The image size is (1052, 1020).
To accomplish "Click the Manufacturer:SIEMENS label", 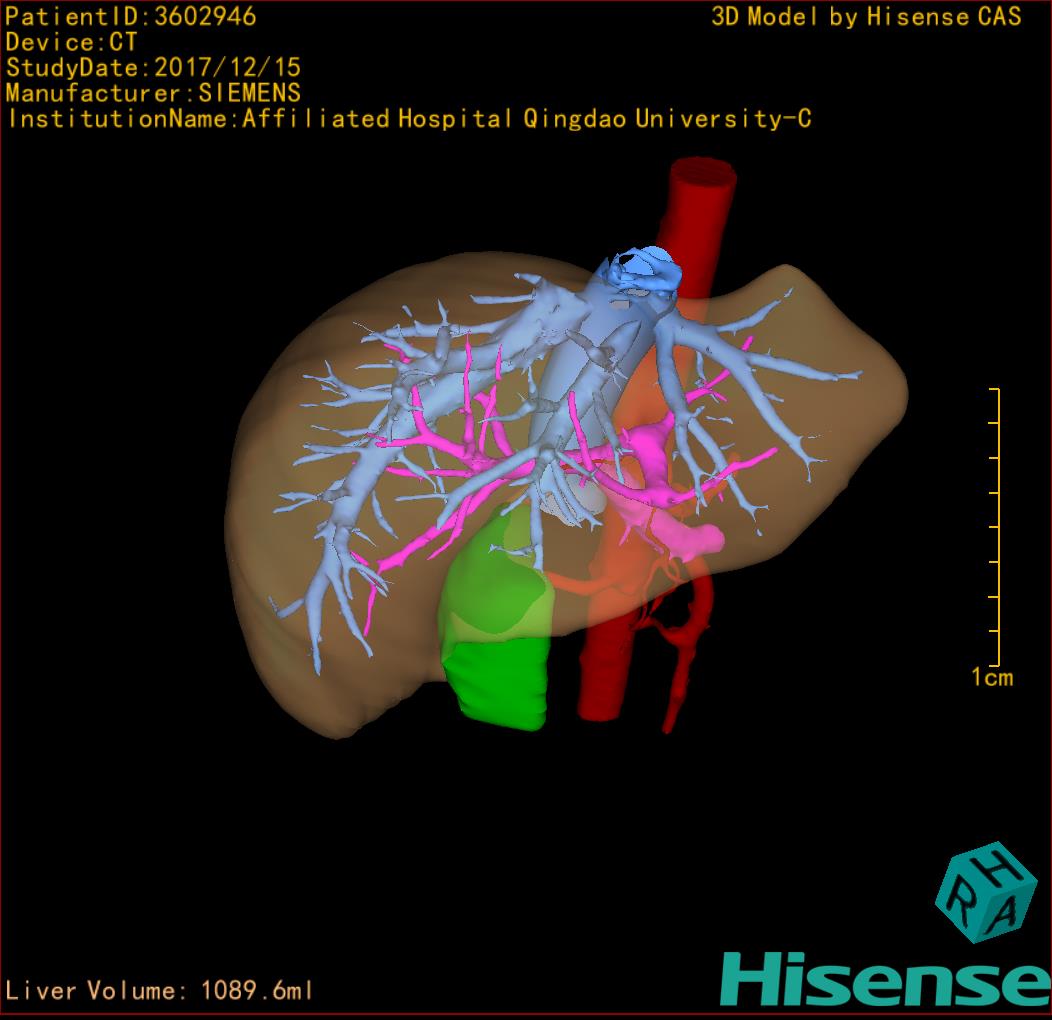I will 153,93.
